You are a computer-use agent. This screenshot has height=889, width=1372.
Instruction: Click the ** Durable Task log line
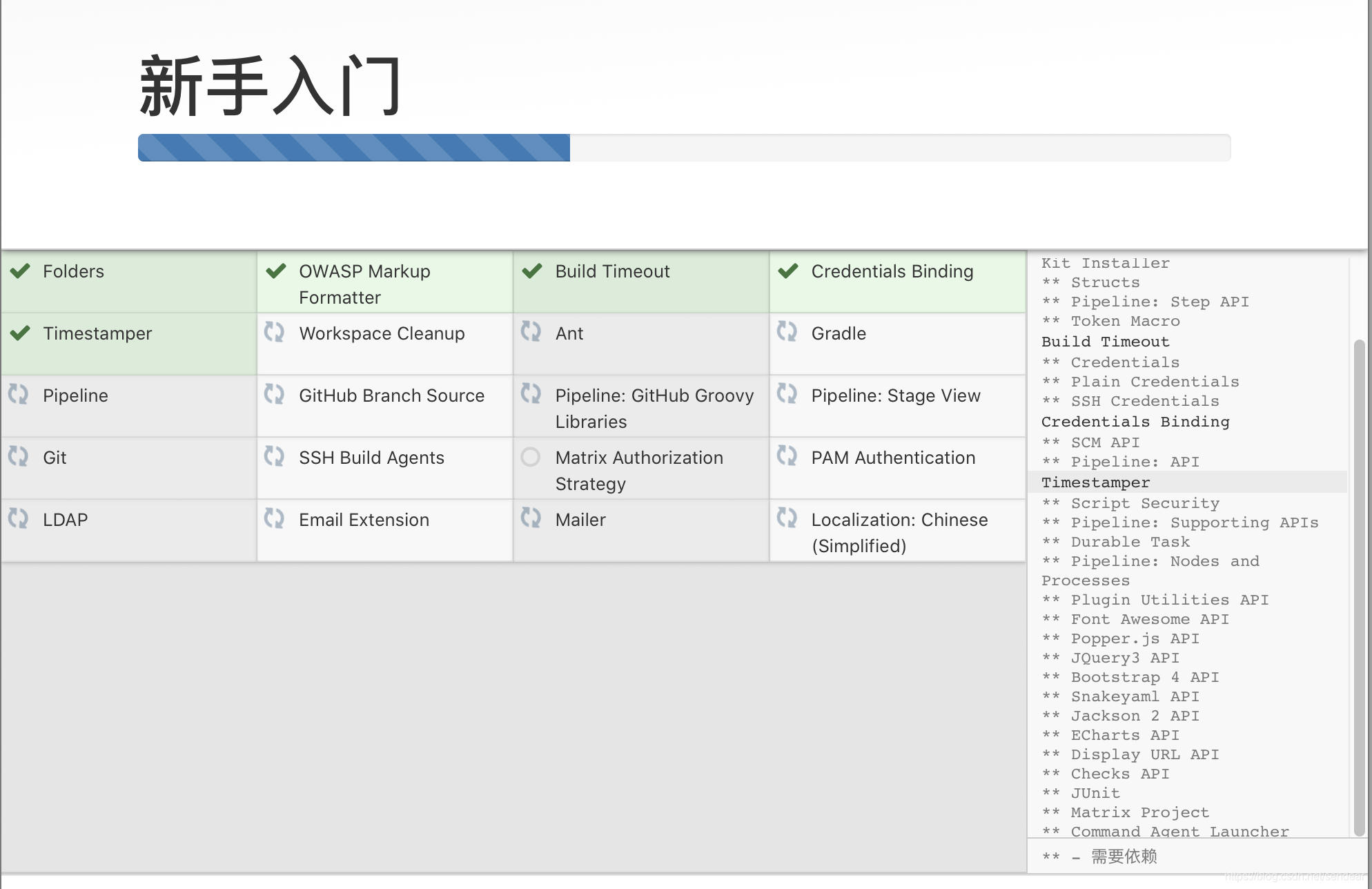[x=1116, y=542]
